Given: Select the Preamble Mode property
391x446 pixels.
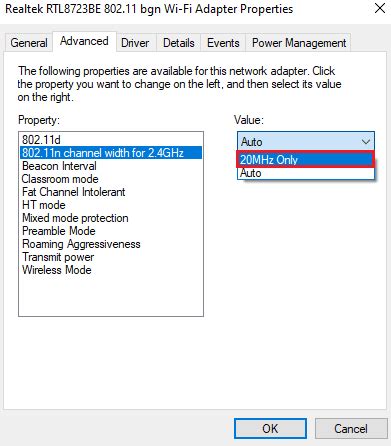Looking at the screenshot, I should pos(111,231).
